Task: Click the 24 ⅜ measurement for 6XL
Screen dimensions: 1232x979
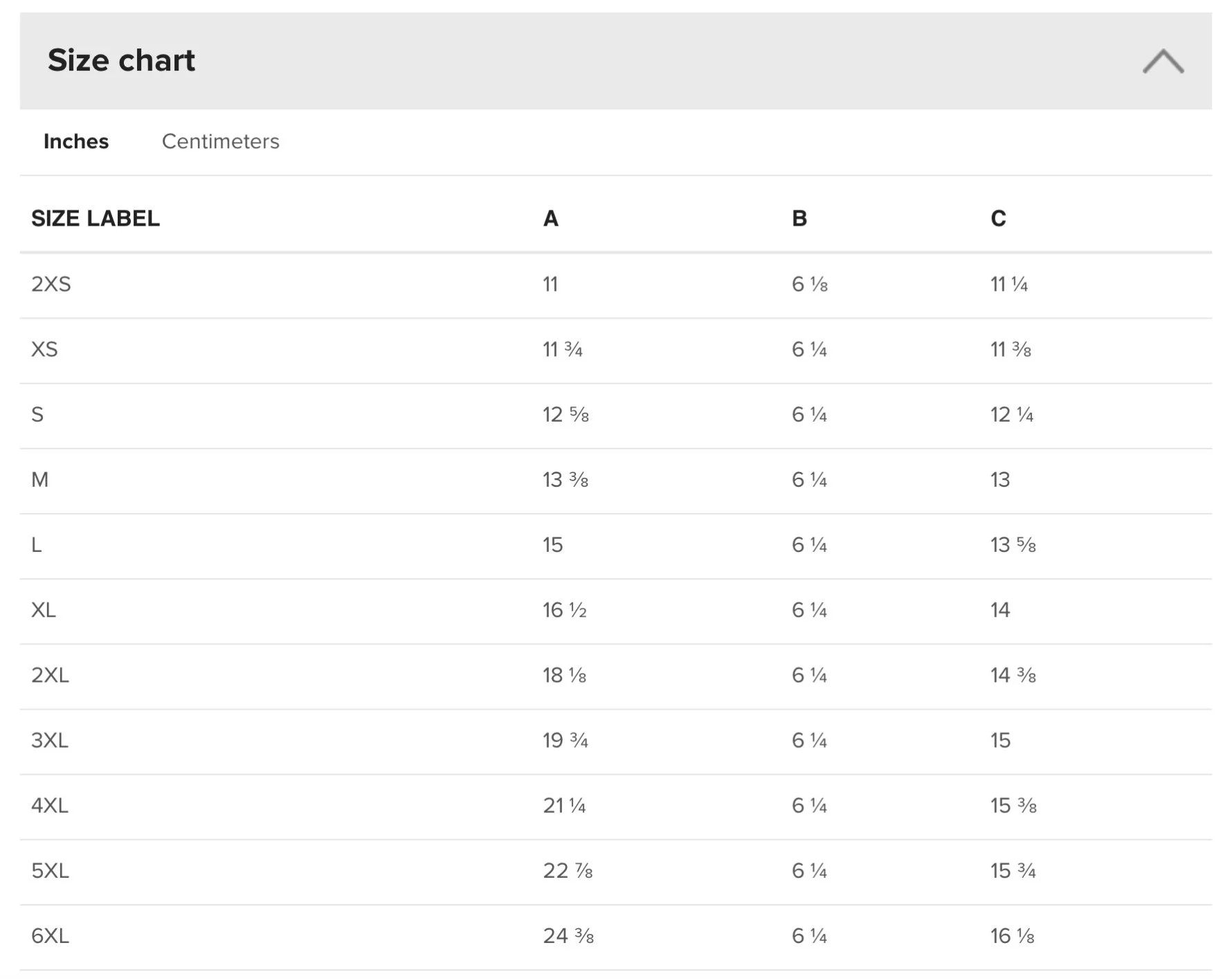Action: point(568,936)
